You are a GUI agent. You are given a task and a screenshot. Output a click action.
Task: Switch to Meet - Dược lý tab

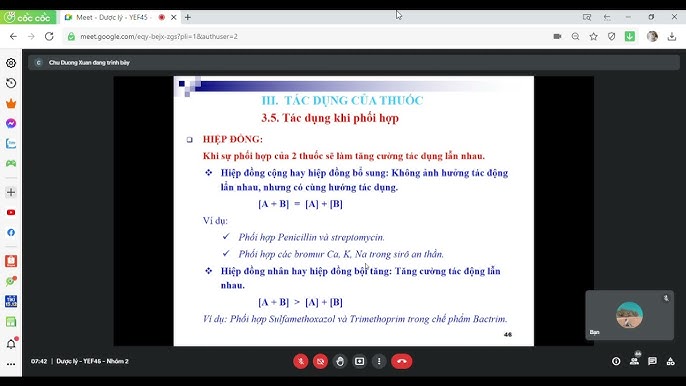(114, 17)
